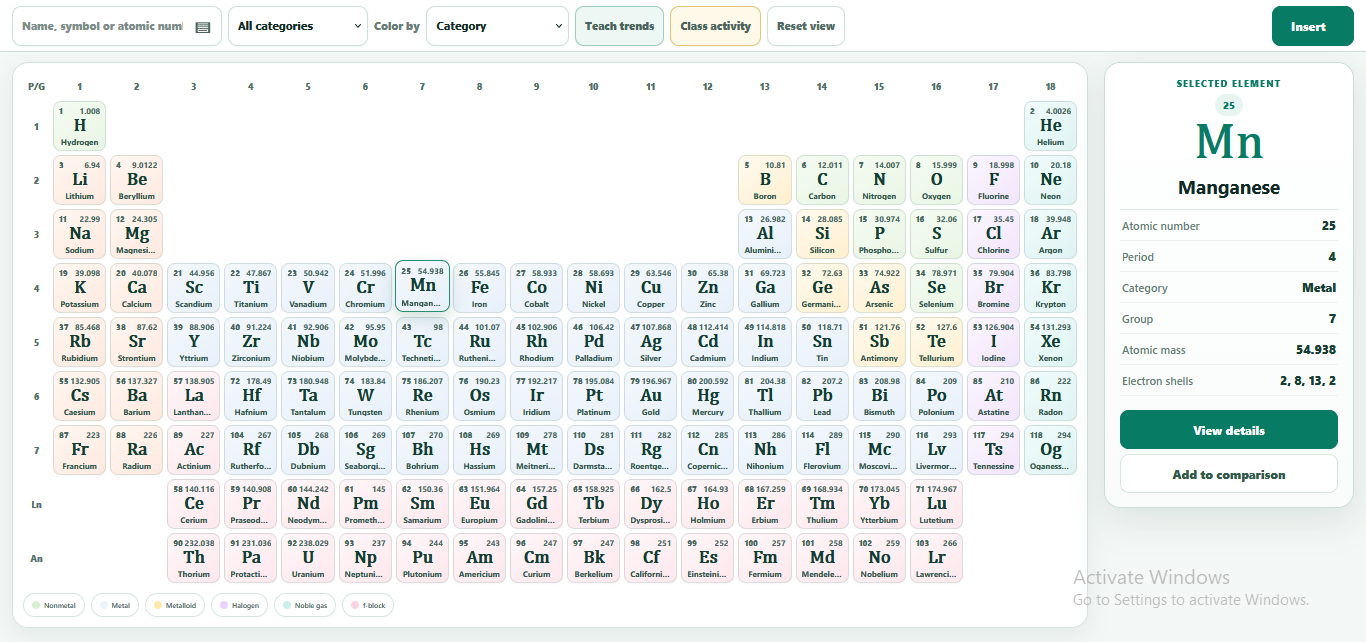Select the Oganesson element tile
Image resolution: width=1366 pixels, height=642 pixels.
tap(1051, 450)
